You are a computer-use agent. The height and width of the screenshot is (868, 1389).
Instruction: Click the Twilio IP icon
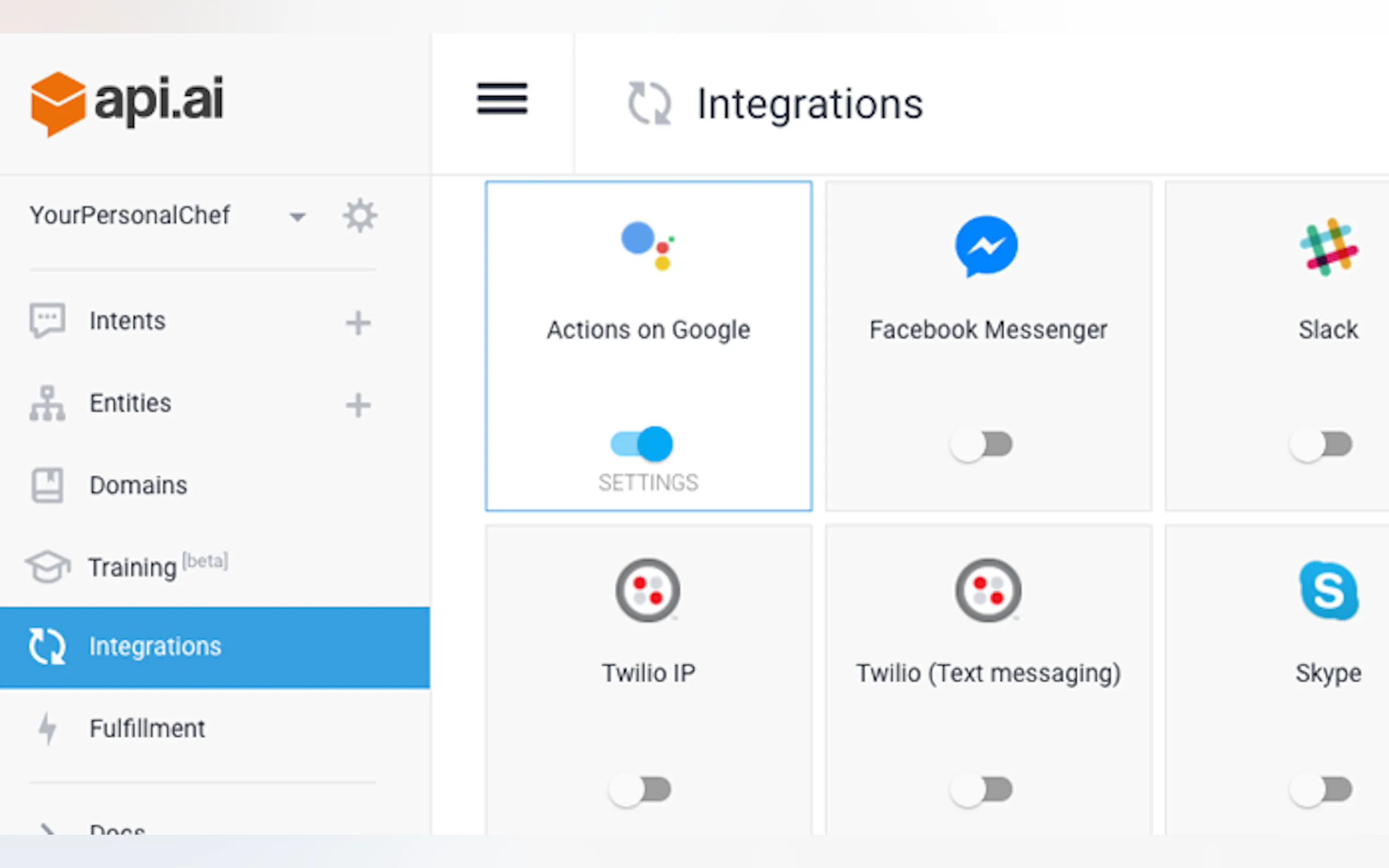[x=647, y=590]
